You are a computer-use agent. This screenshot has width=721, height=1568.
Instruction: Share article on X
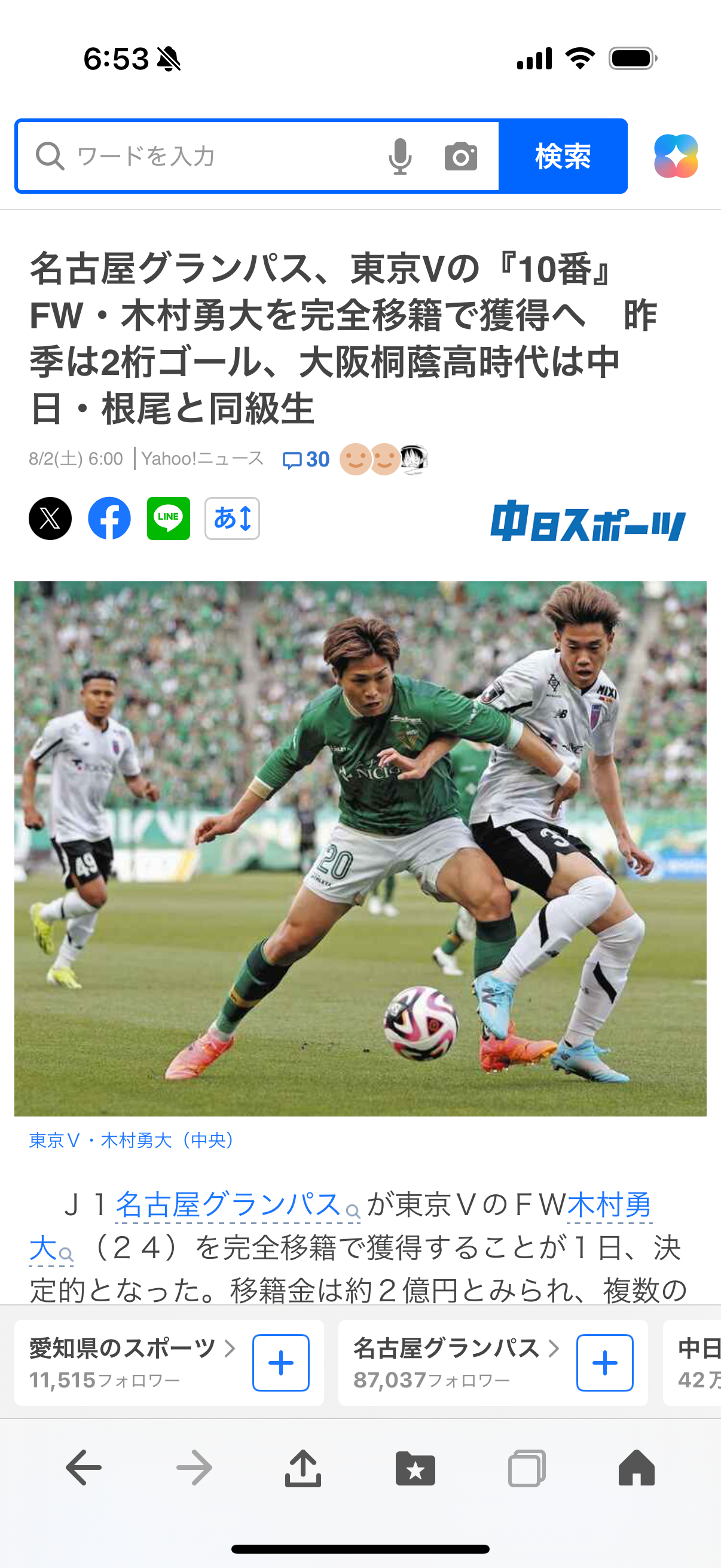50,518
